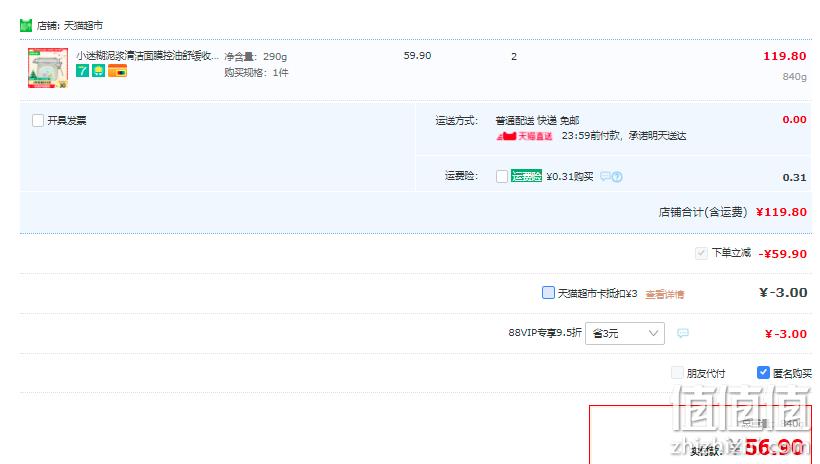Open the 小迷糊泥浆清洁面膜 product title link
This screenshot has height=464, width=820.
[147, 55]
